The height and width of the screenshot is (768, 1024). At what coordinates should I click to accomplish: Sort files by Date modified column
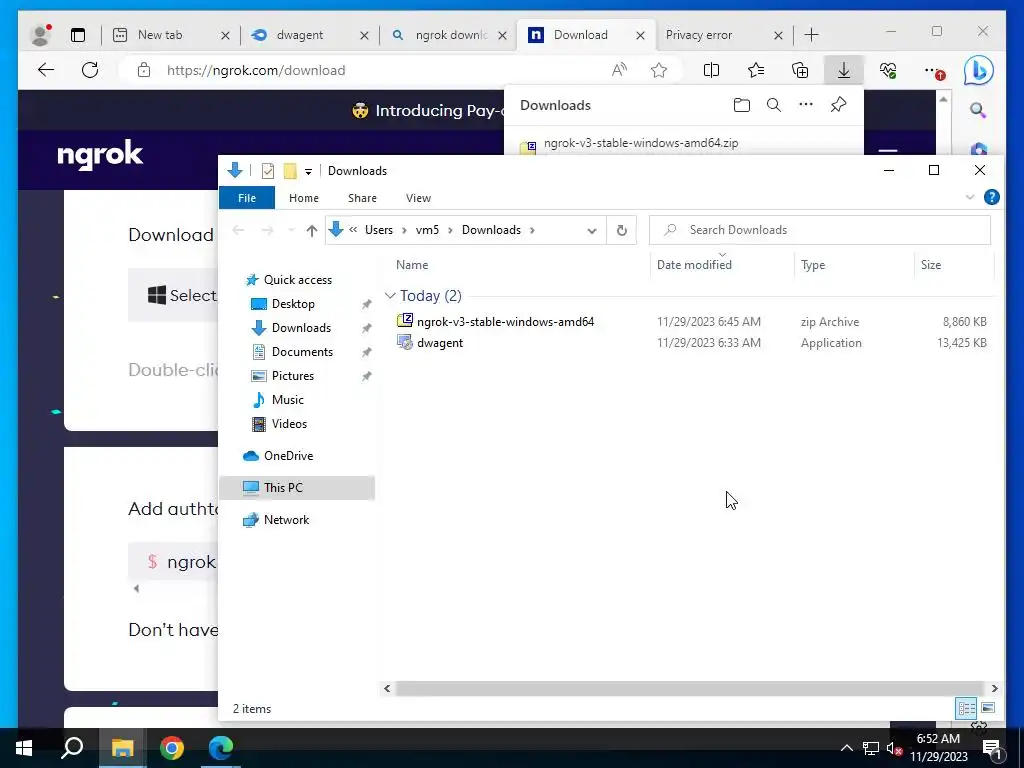[x=694, y=264]
